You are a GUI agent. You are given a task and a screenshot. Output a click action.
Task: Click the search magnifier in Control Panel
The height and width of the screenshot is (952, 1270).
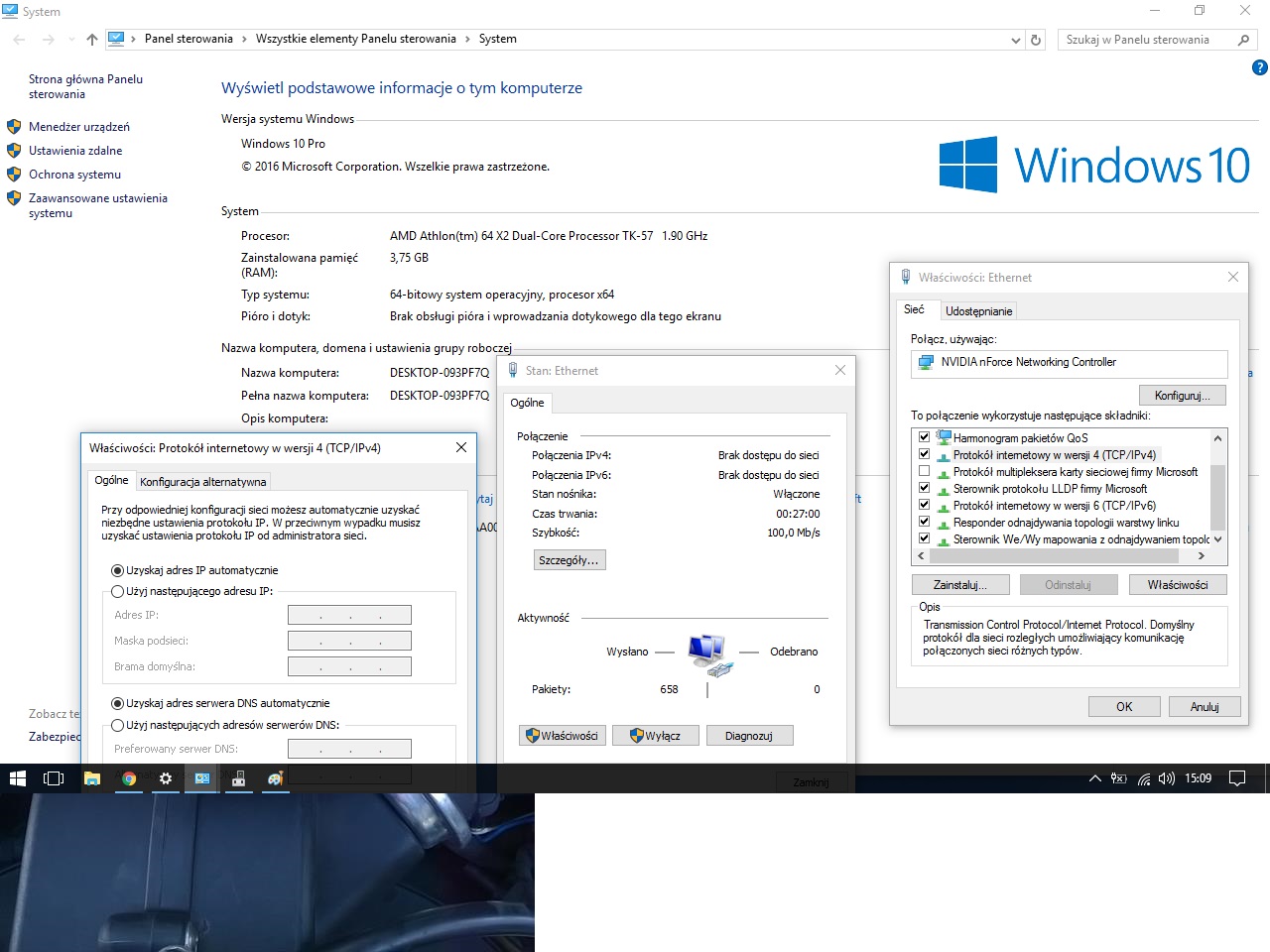coord(1243,40)
